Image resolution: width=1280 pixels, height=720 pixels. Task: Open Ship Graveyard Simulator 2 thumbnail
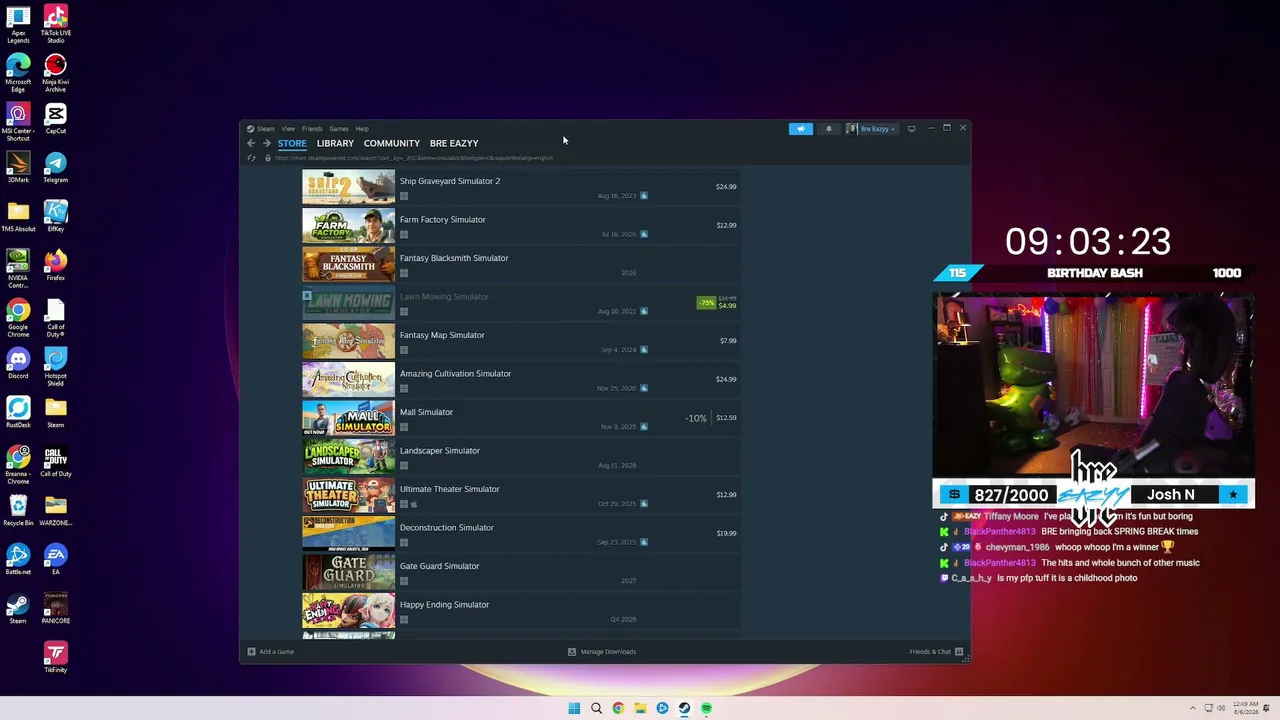(349, 187)
